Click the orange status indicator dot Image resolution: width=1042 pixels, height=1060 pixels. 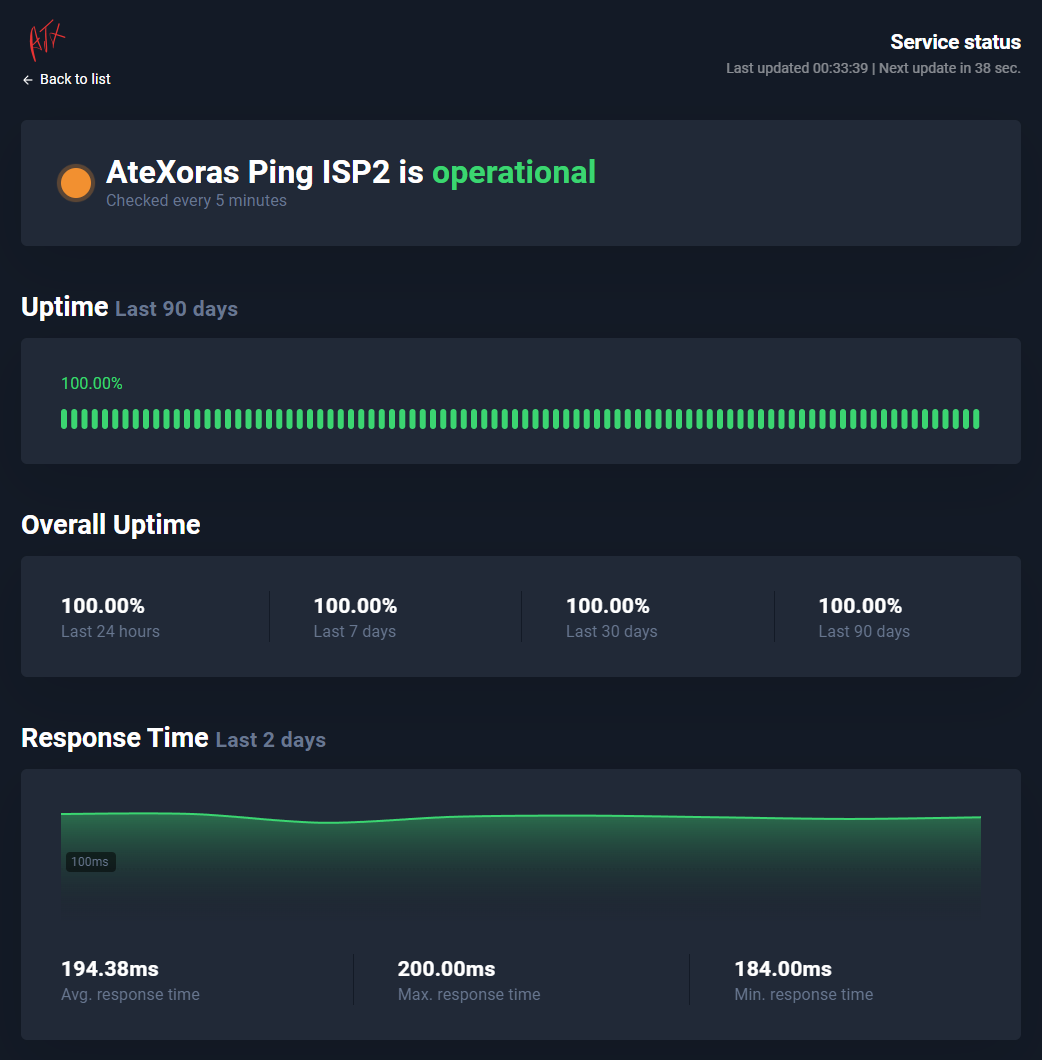pyautogui.click(x=76, y=183)
